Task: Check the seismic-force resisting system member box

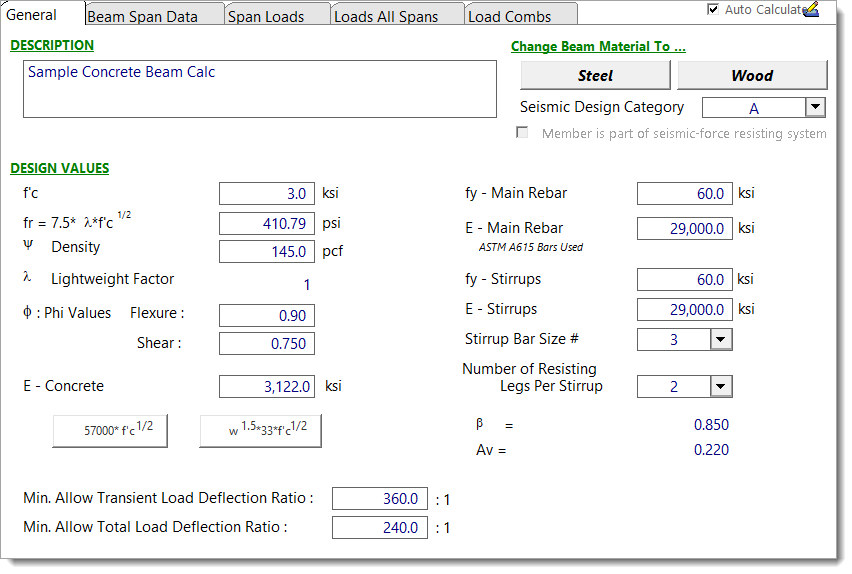Action: 521,133
